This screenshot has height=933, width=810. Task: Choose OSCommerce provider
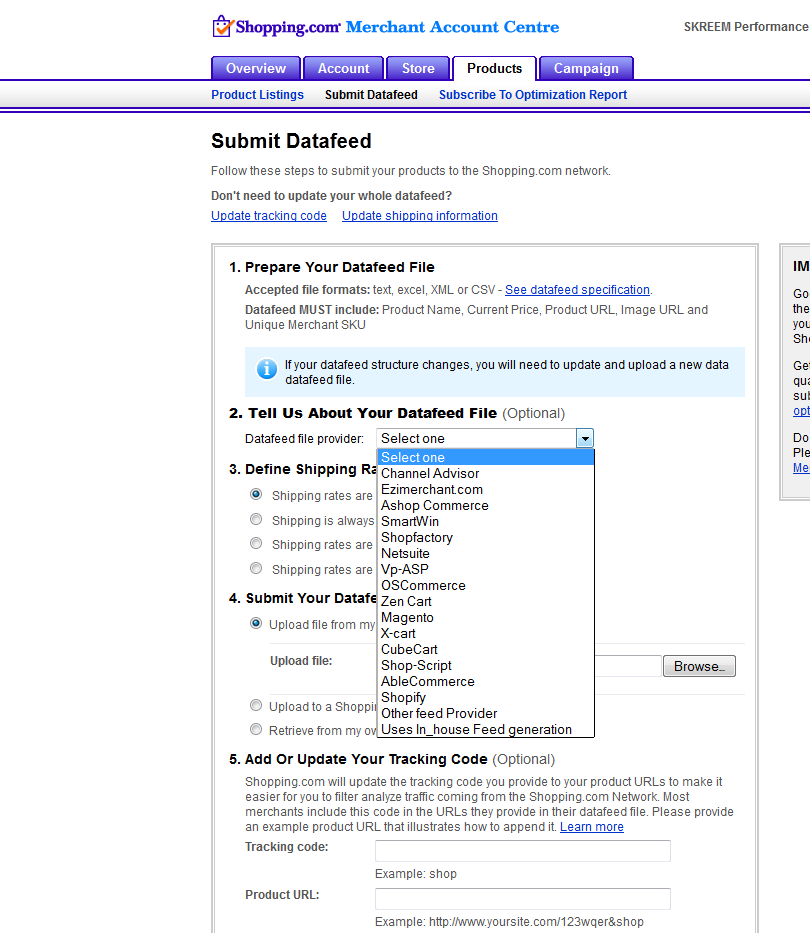coord(486,586)
